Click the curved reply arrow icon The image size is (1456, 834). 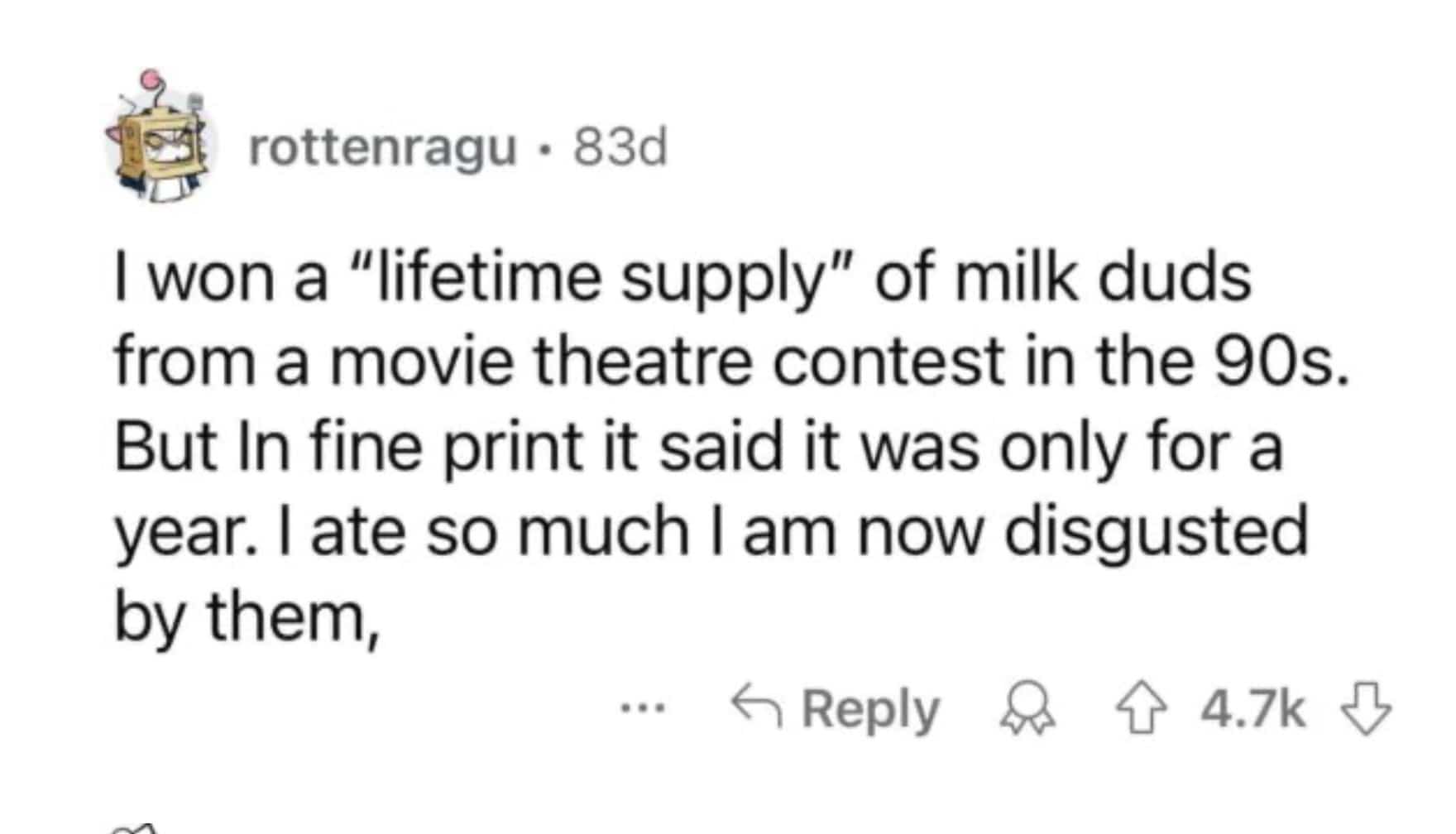754,707
